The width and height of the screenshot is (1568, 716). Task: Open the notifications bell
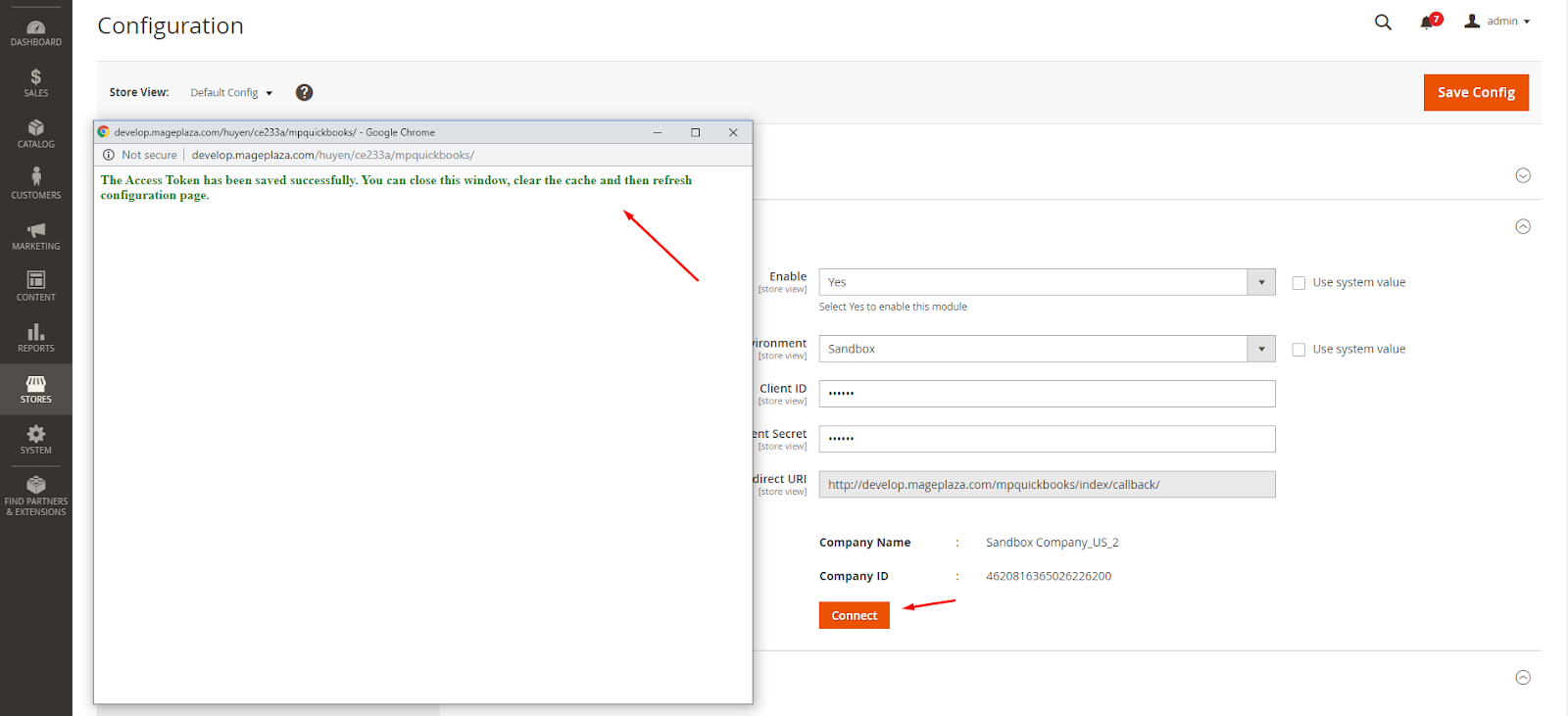1427,23
